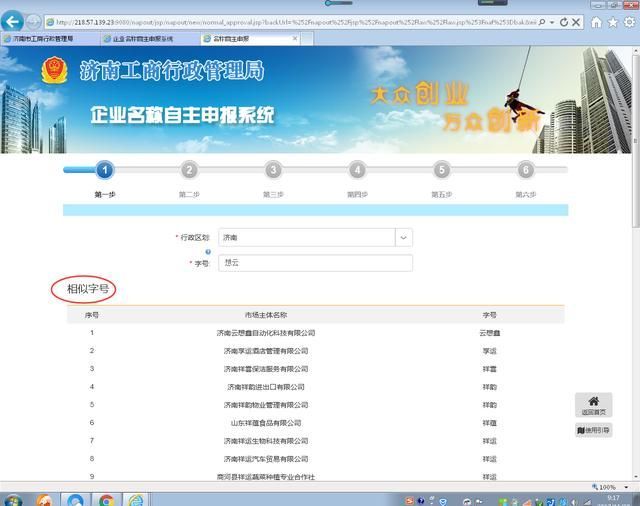Switch to the 企业名称自主申报系统 tab
The height and width of the screenshot is (506, 640).
[150, 39]
